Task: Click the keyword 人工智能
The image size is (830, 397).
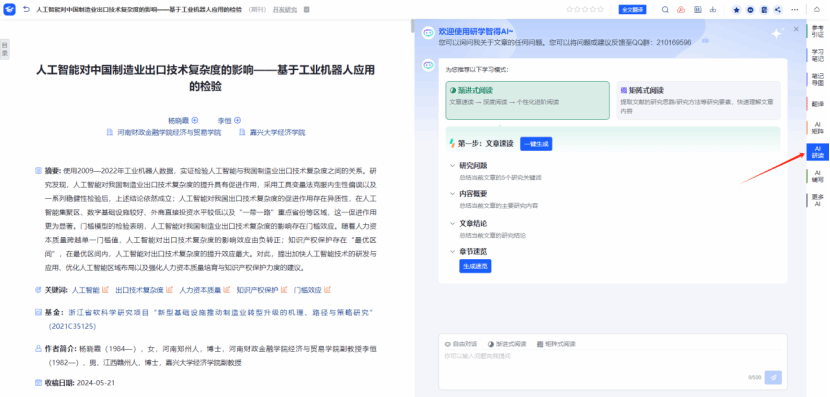Action: pos(86,290)
